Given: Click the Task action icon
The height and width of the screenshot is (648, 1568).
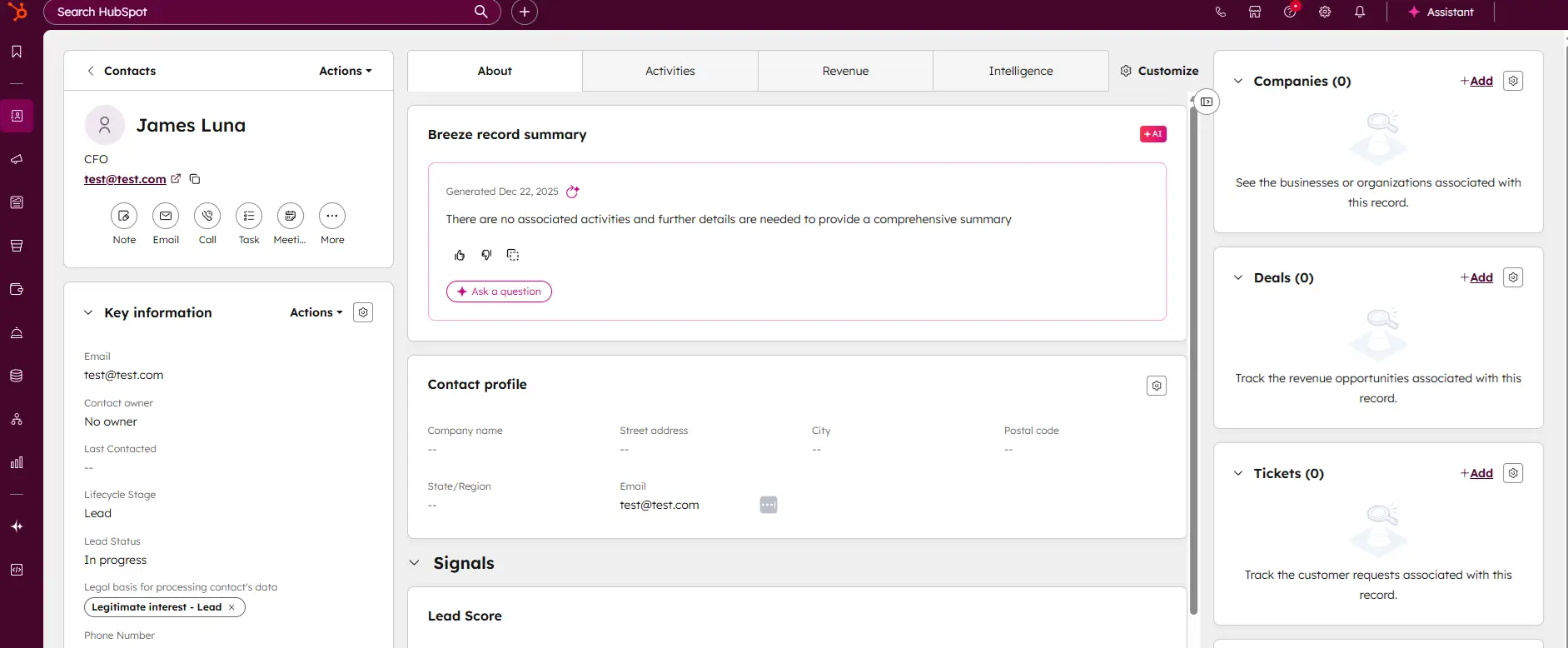Looking at the screenshot, I should tap(249, 216).
